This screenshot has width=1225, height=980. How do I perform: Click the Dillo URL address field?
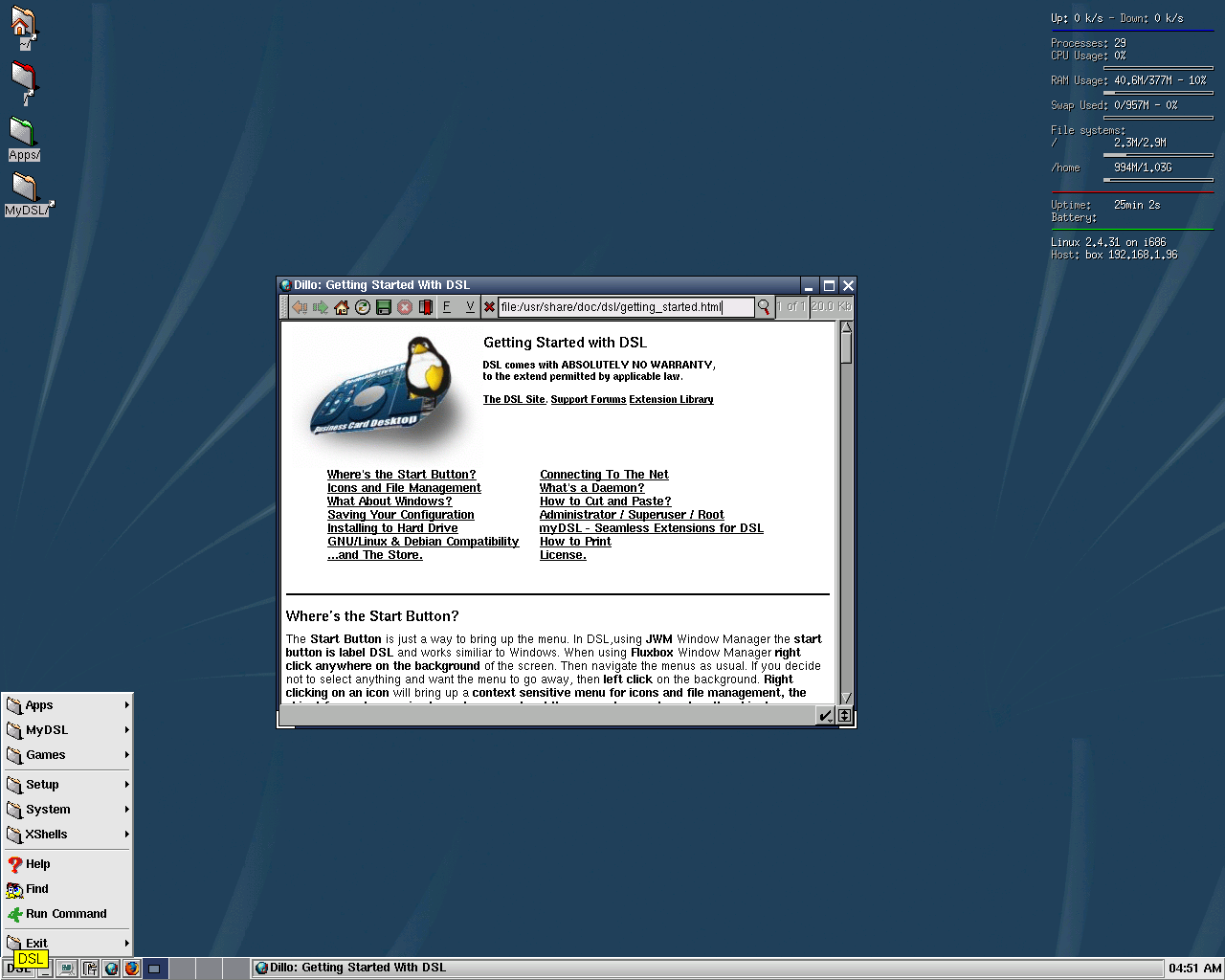pyautogui.click(x=626, y=307)
